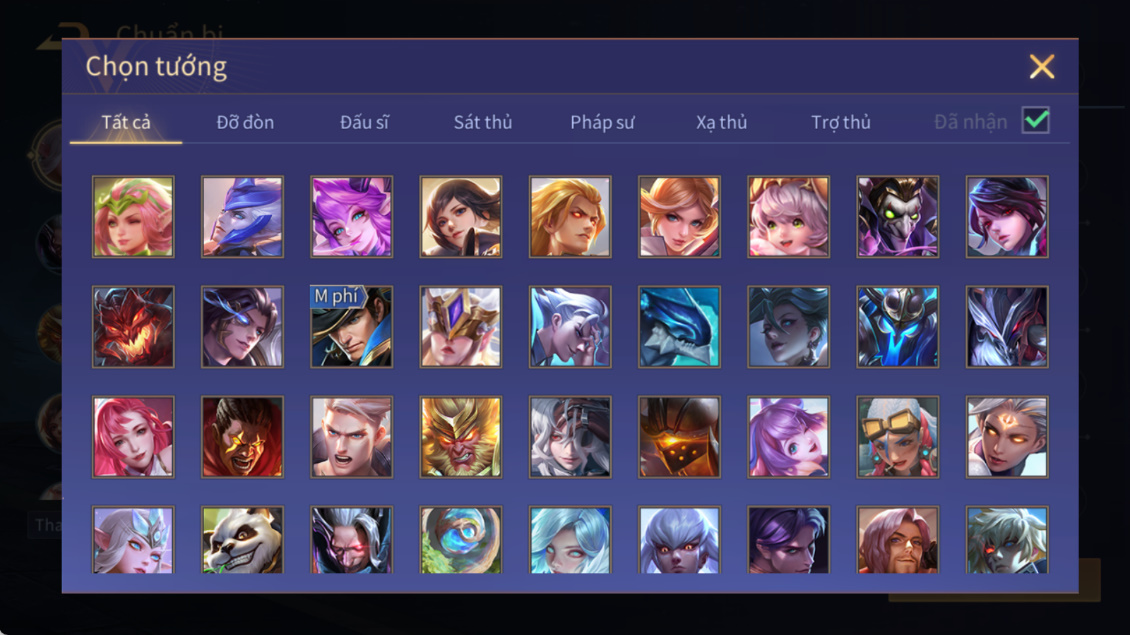Select the blue shark hero portrait
This screenshot has height=635, width=1130.
[680, 327]
